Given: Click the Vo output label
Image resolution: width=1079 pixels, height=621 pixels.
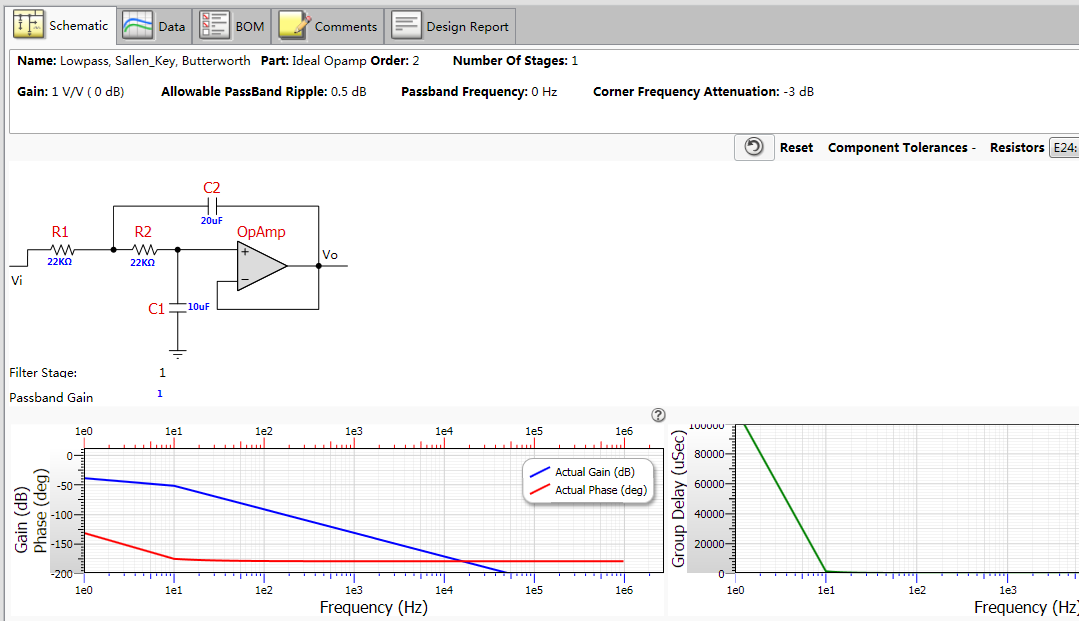Looking at the screenshot, I should (330, 255).
